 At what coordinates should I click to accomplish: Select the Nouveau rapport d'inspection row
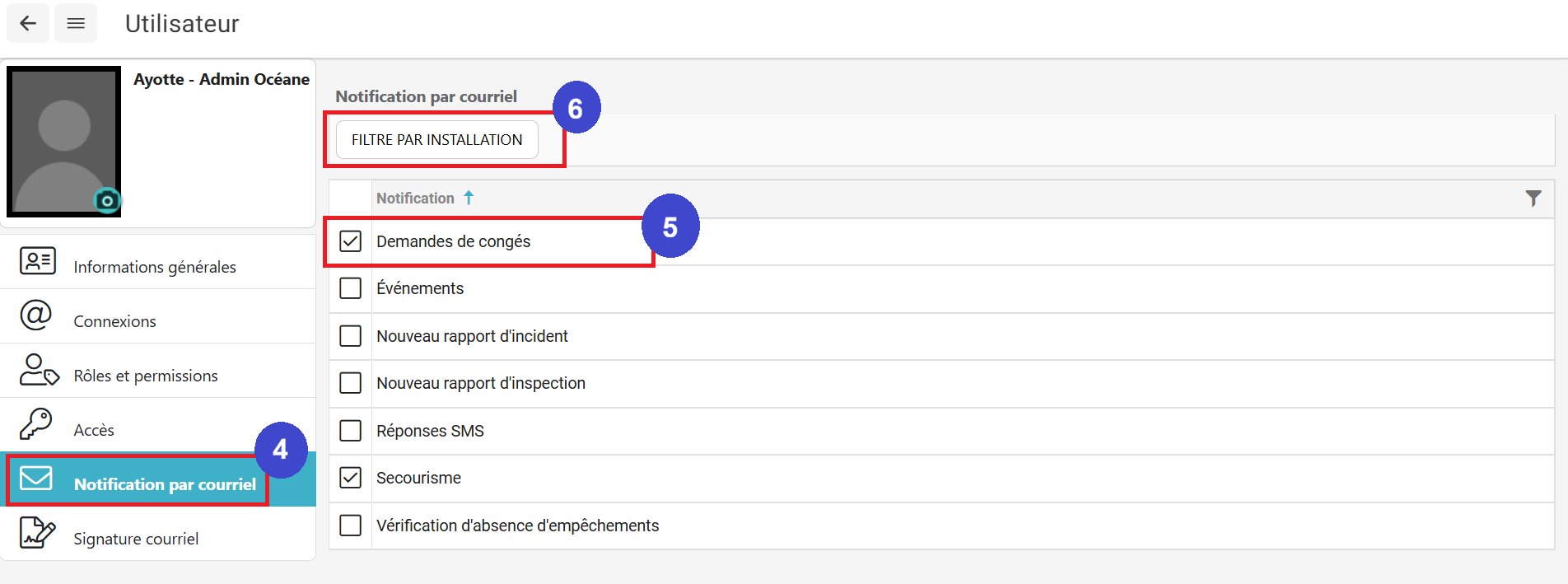(481, 383)
